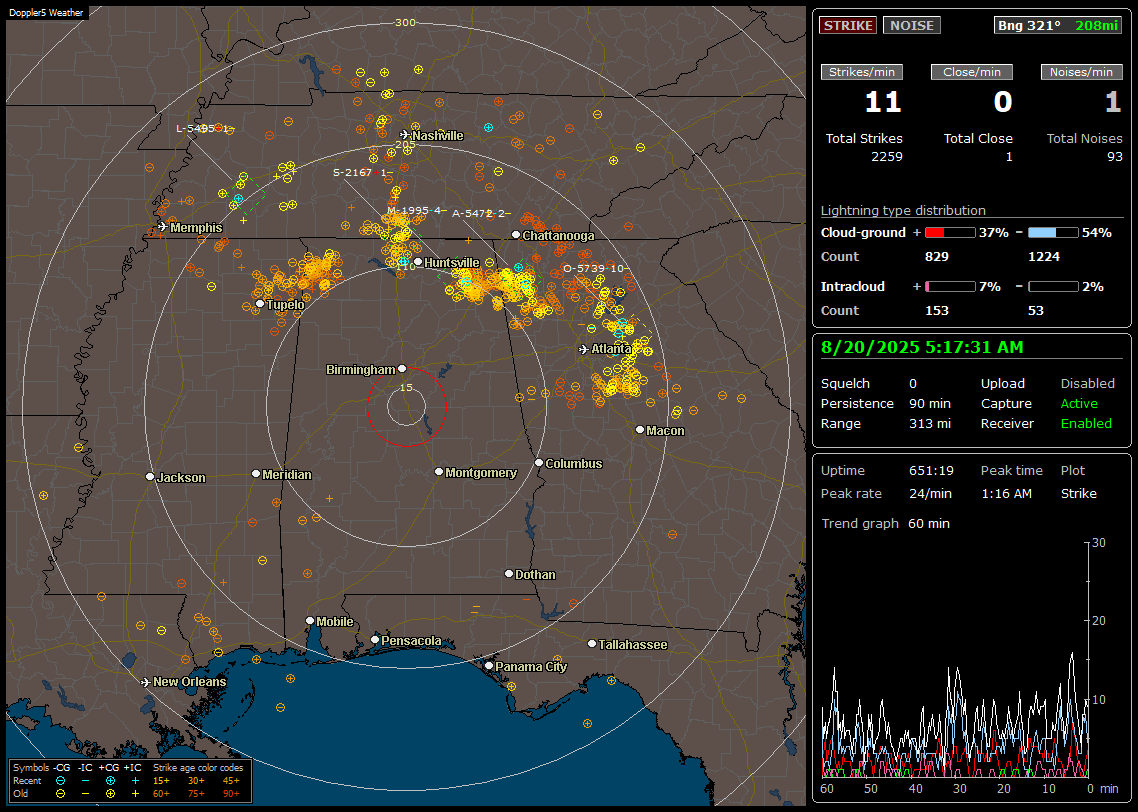Viewport: 1138px width, 812px height.
Task: Click the Noises/min label button
Action: tap(1081, 72)
